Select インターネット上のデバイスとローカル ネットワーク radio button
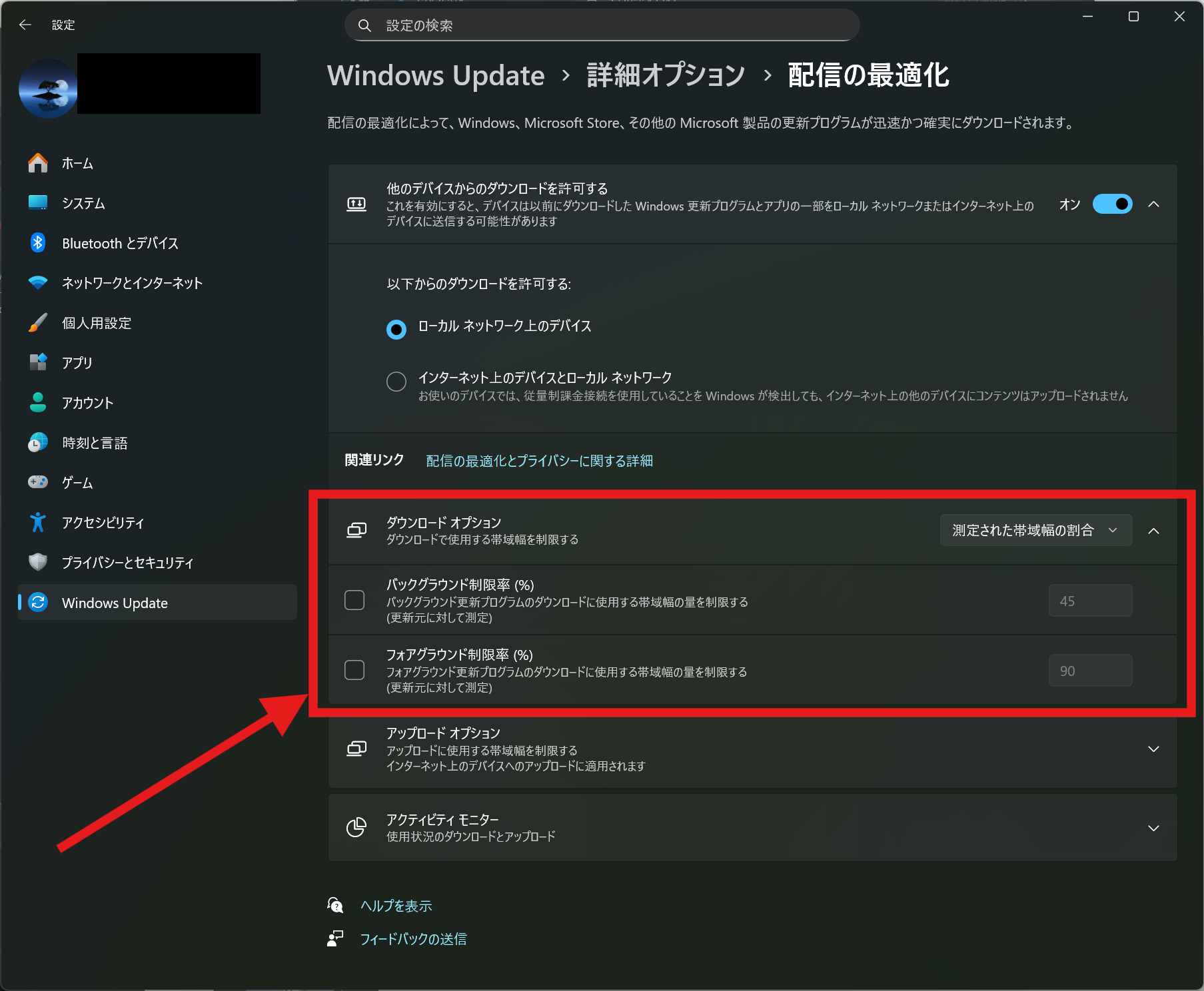The width and height of the screenshot is (1204, 991). point(396,382)
